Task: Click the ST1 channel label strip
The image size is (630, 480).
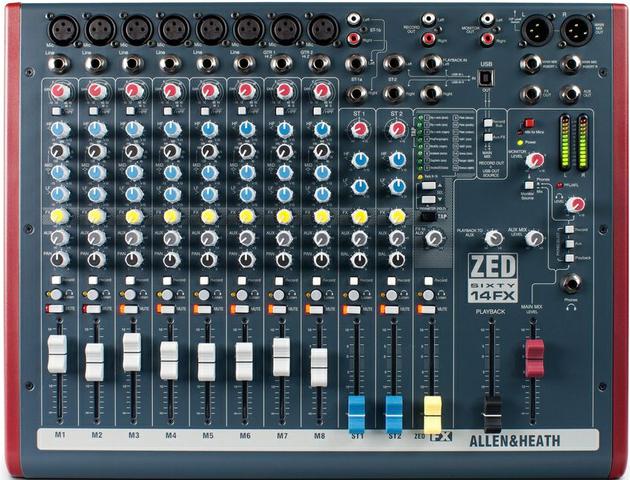Action: click(357, 436)
